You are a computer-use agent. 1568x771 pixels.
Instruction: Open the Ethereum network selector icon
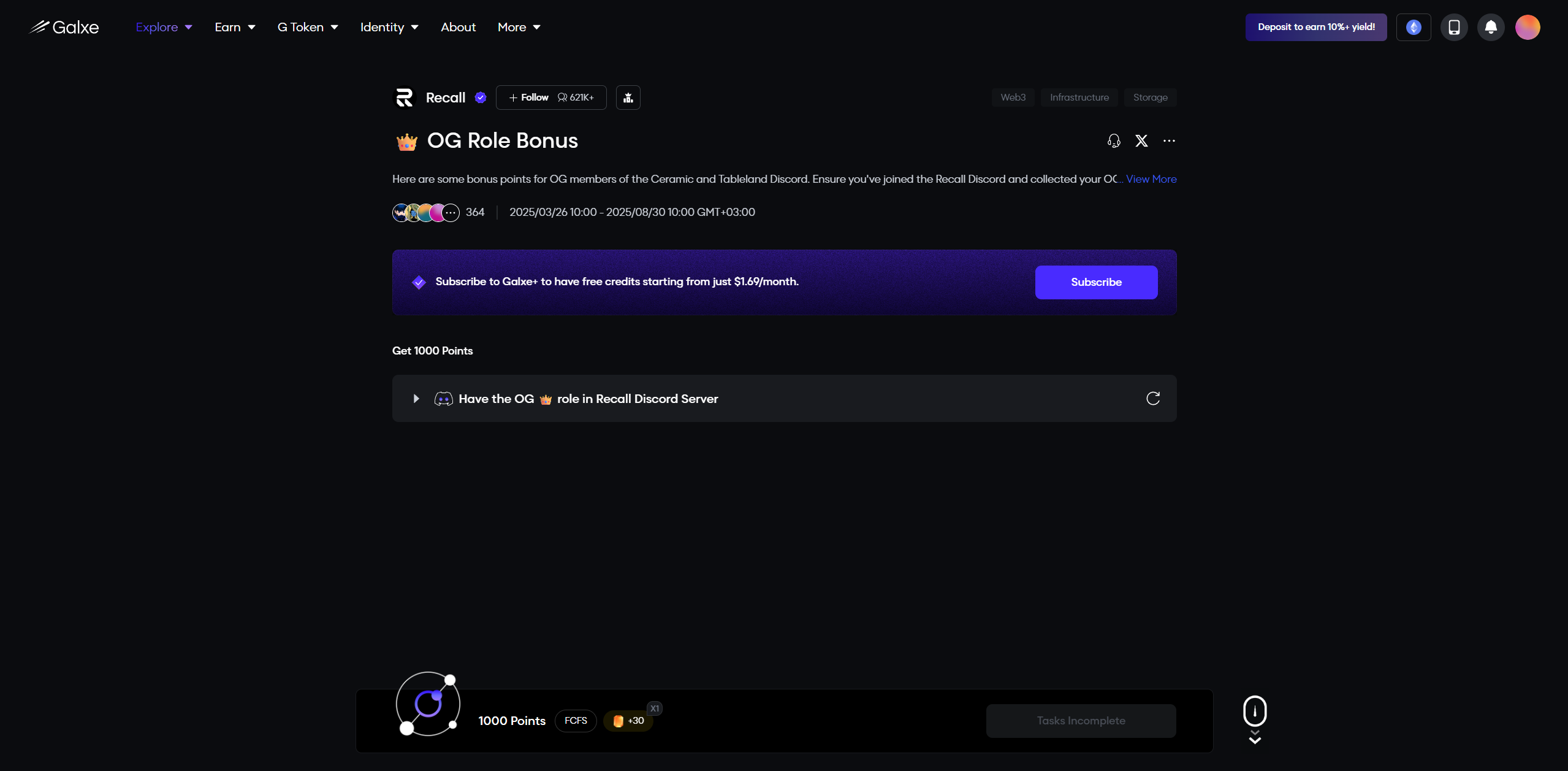pos(1414,27)
